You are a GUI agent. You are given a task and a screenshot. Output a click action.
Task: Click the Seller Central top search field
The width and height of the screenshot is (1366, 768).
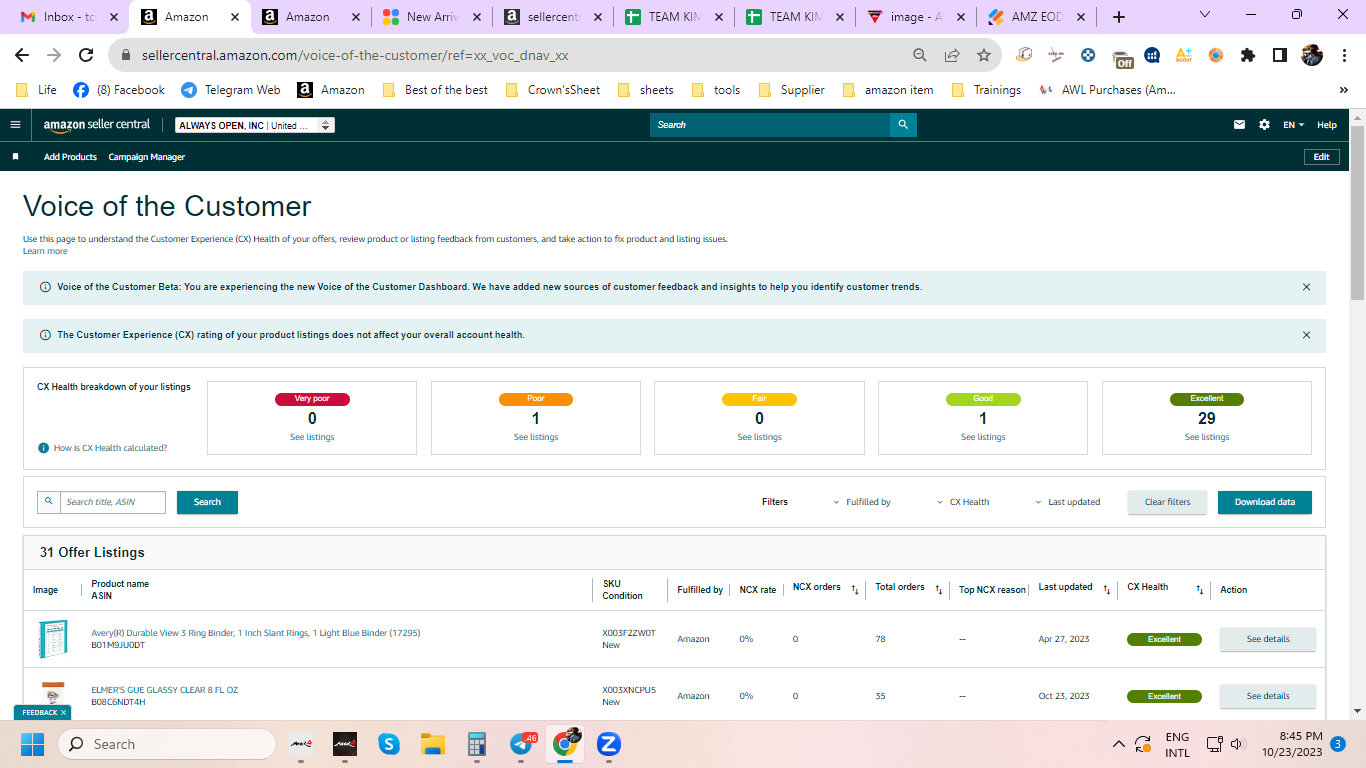[x=770, y=125]
